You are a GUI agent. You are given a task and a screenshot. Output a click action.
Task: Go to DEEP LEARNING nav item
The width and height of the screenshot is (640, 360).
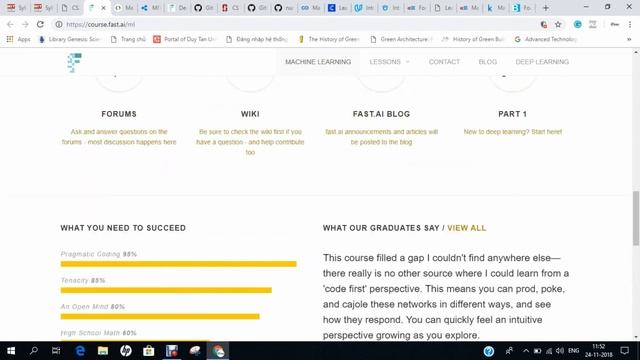[542, 62]
